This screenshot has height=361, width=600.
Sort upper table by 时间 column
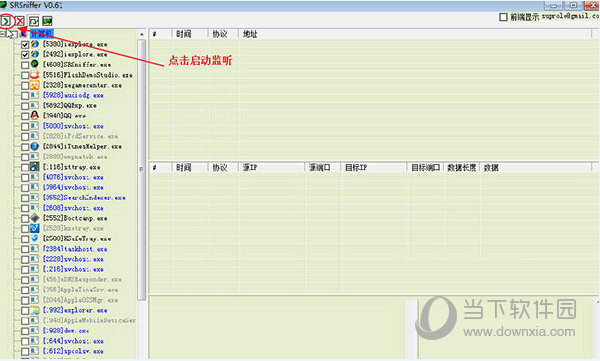(190, 34)
